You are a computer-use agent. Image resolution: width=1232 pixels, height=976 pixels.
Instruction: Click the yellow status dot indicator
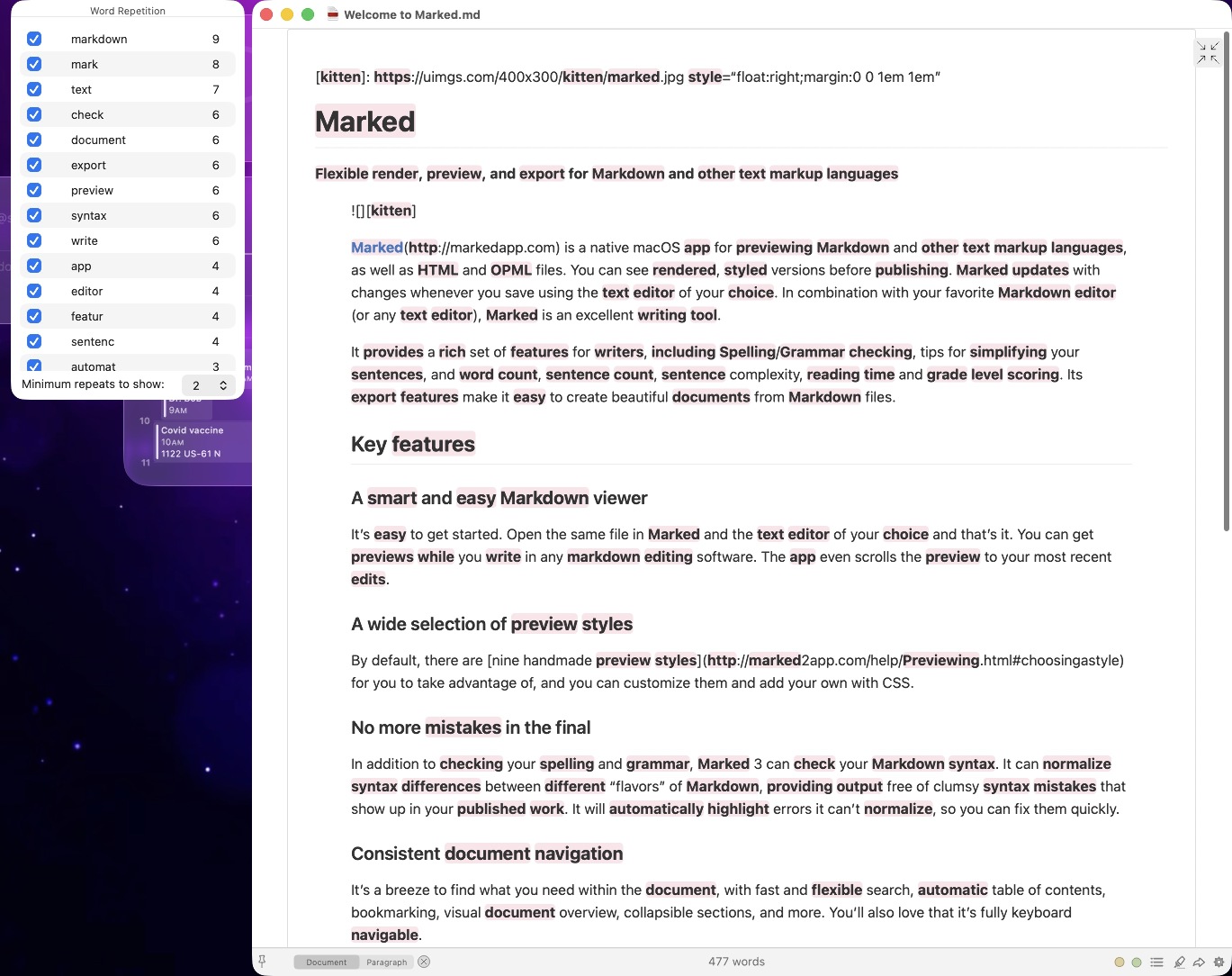click(1120, 962)
